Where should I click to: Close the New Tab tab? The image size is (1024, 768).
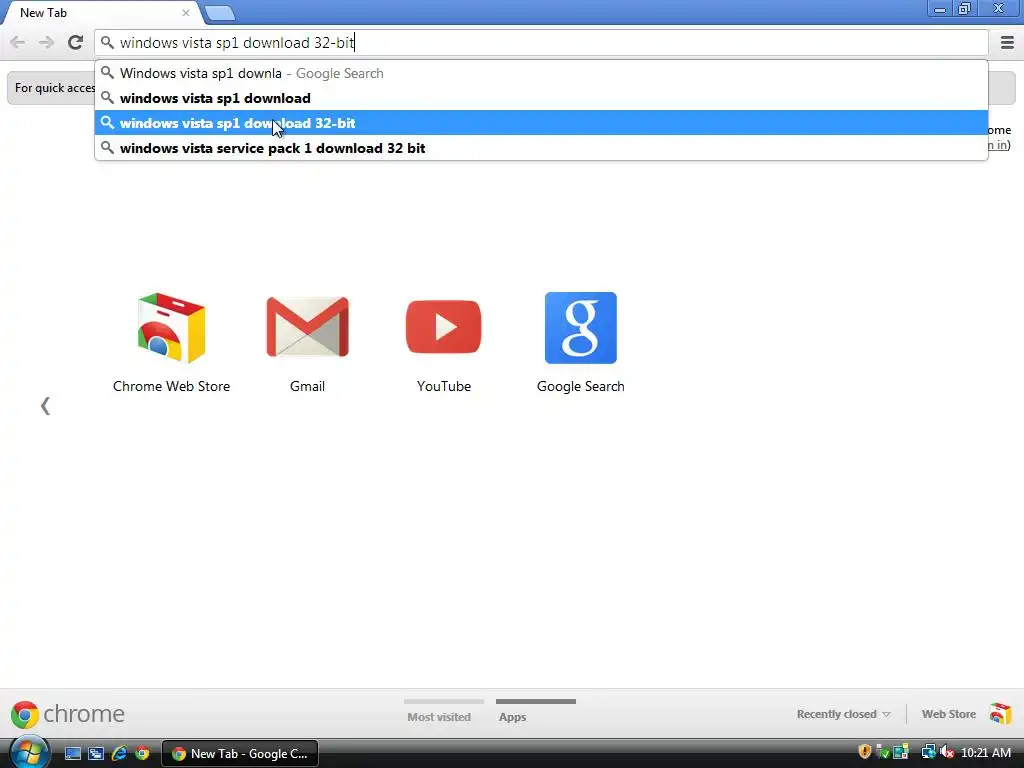[x=185, y=12]
